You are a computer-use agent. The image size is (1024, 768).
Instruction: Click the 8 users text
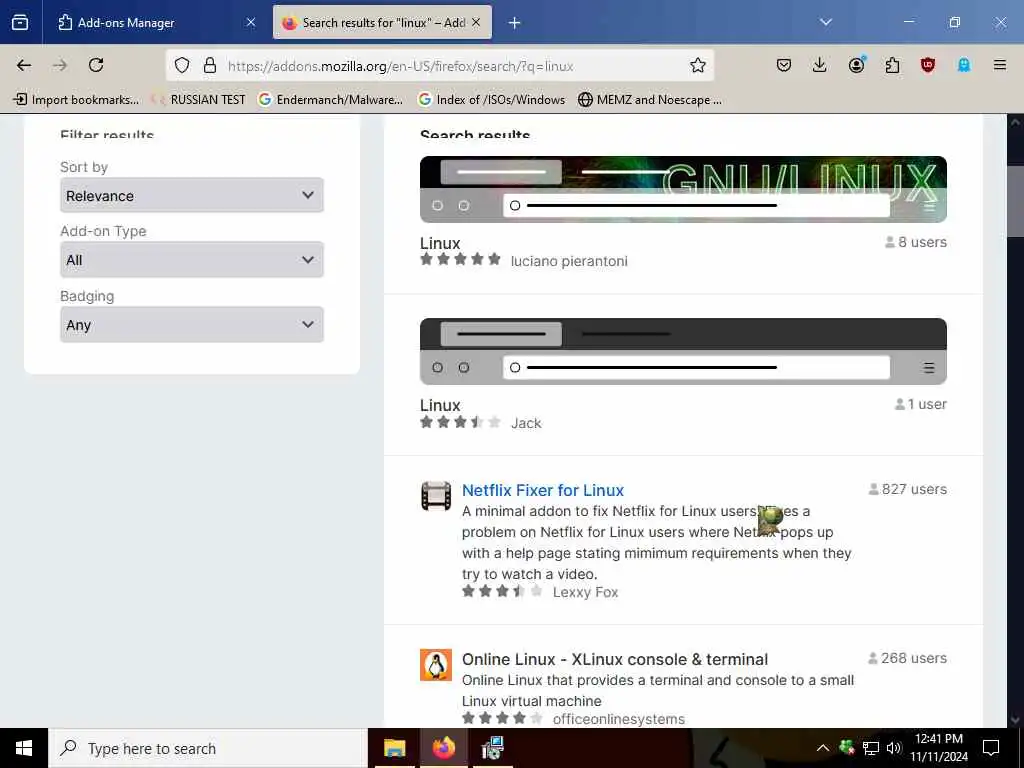922,242
